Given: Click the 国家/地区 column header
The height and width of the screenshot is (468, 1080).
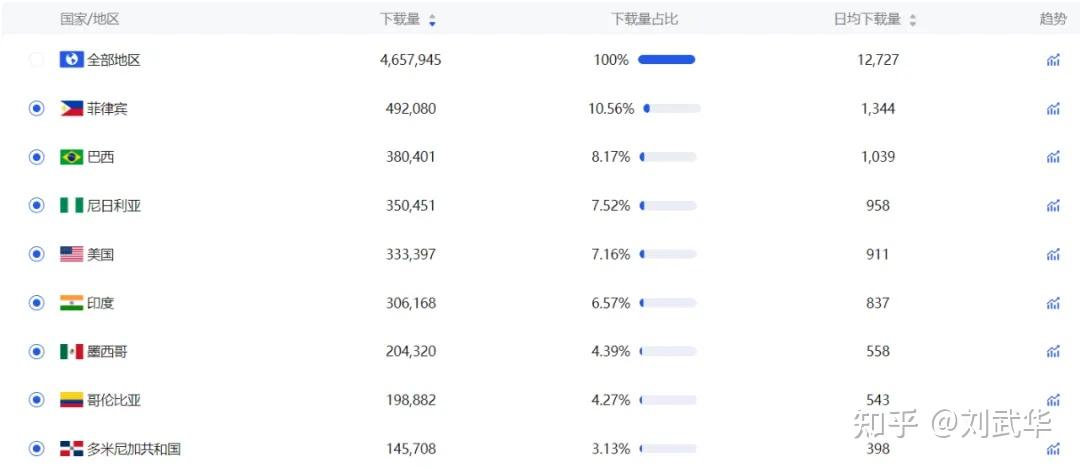Looking at the screenshot, I should pyautogui.click(x=89, y=19).
